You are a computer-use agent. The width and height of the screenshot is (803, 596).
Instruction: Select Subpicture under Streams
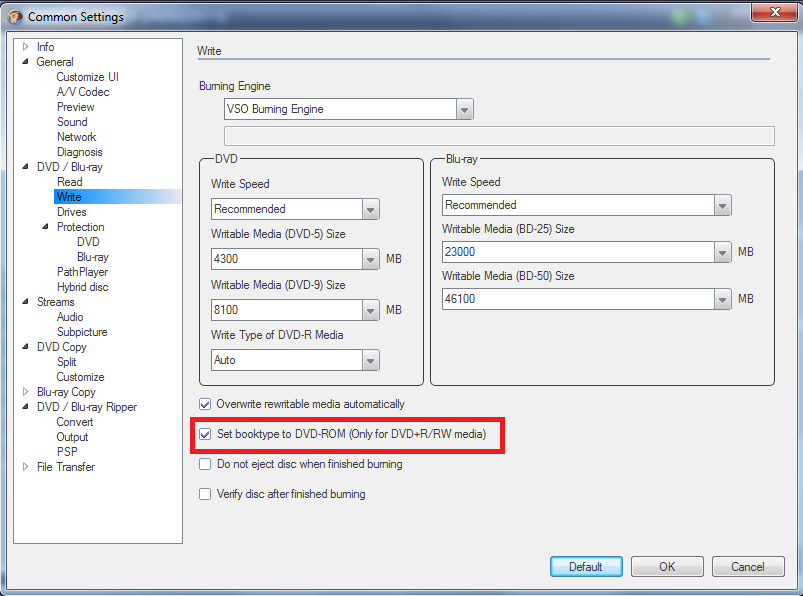tap(82, 332)
